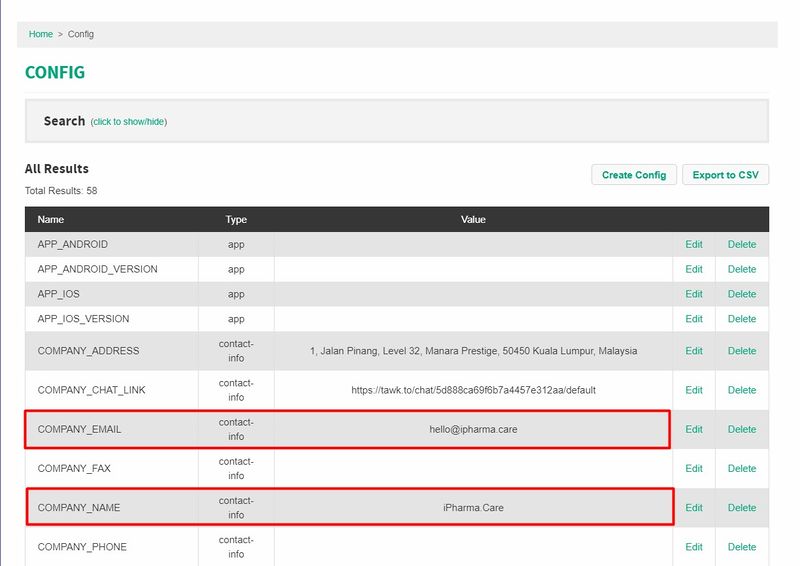Delete the COMPANY_FAX row
The width and height of the screenshot is (800, 566).
742,468
